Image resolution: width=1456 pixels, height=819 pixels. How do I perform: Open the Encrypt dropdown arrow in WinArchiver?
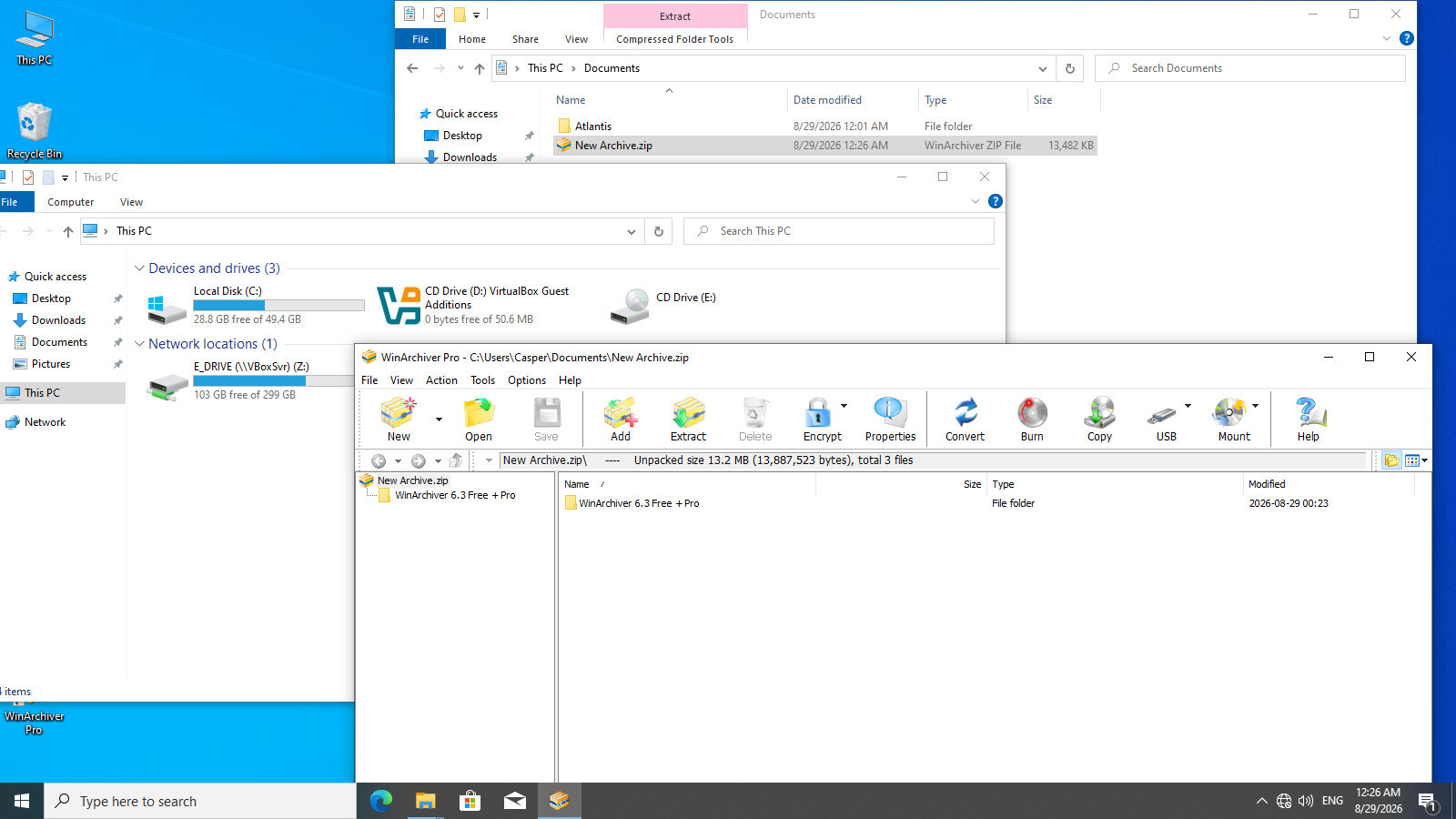click(x=844, y=406)
